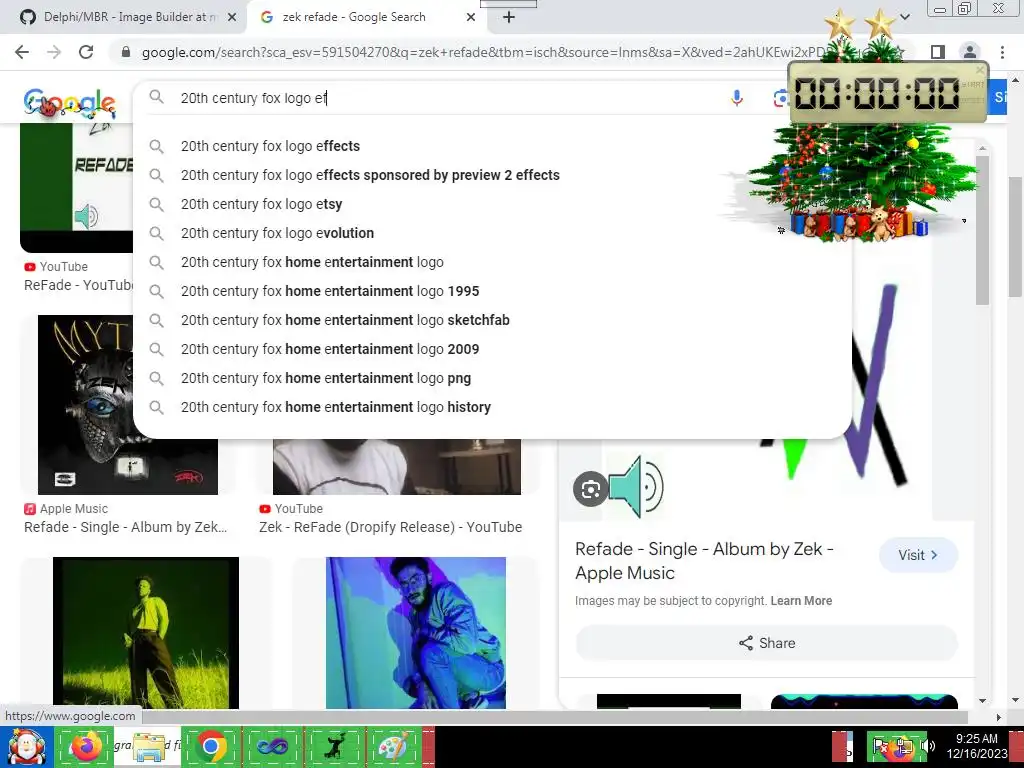Screen dimensions: 1024x768
Task: Open the running figure app on taskbar
Action: pos(335,746)
